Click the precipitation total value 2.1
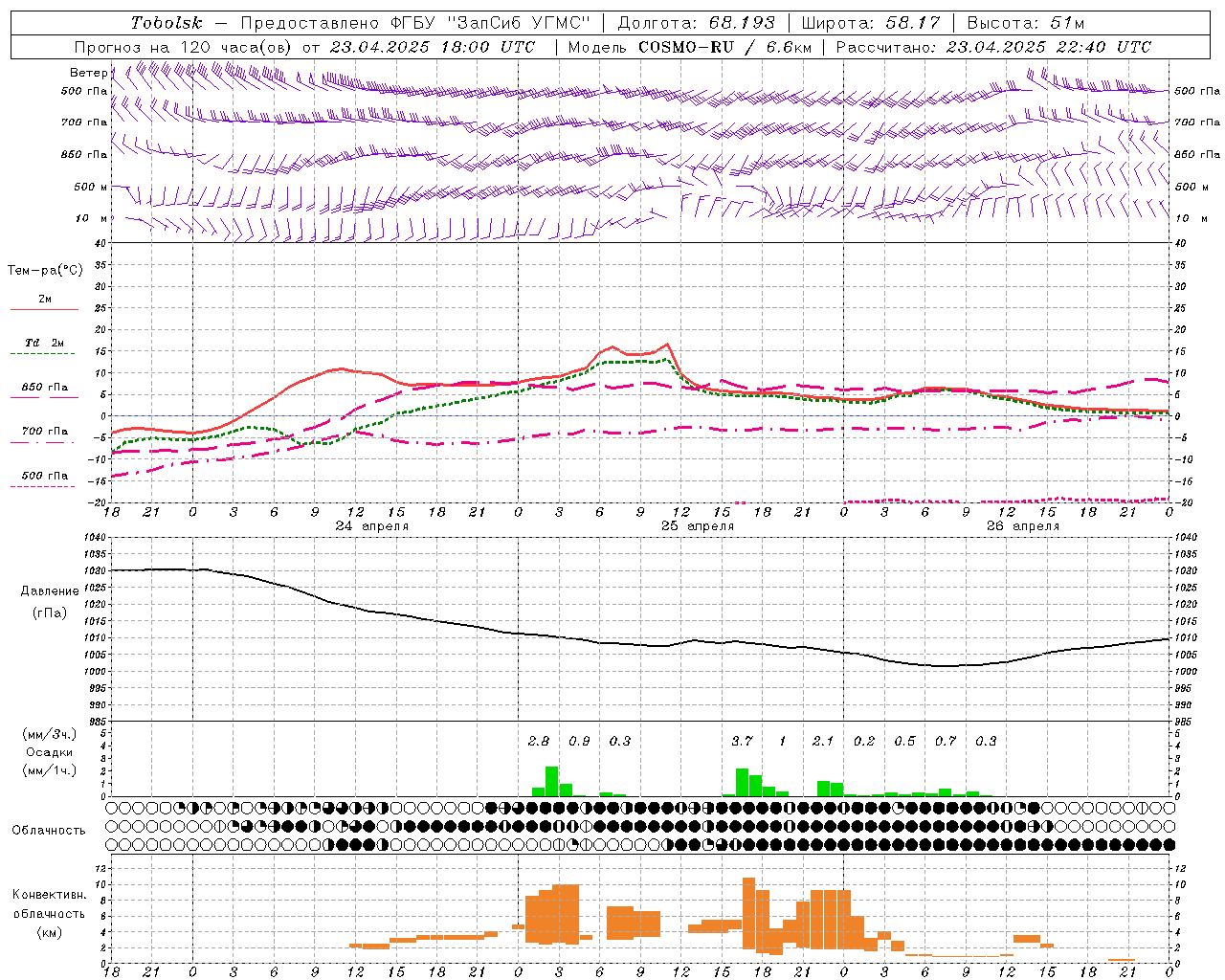This screenshot has height=980, width=1225. (x=823, y=741)
